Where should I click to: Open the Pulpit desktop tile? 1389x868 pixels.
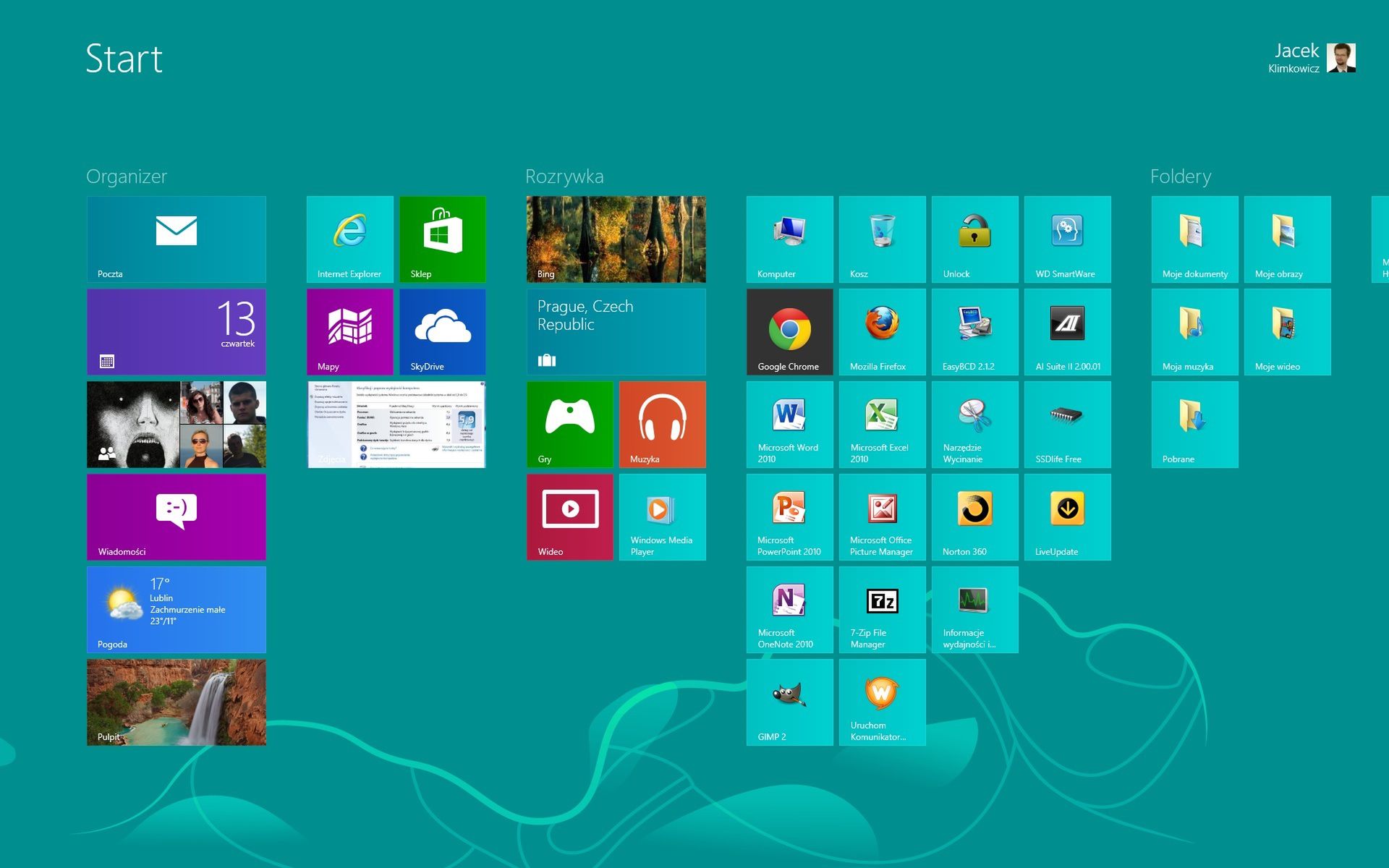point(177,702)
